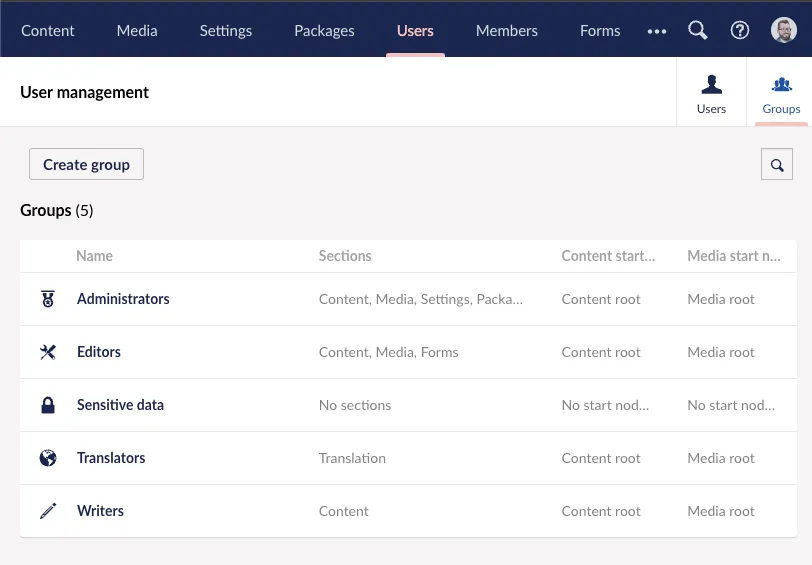This screenshot has width=812, height=565.
Task: Open the Writers group
Action: click(100, 511)
